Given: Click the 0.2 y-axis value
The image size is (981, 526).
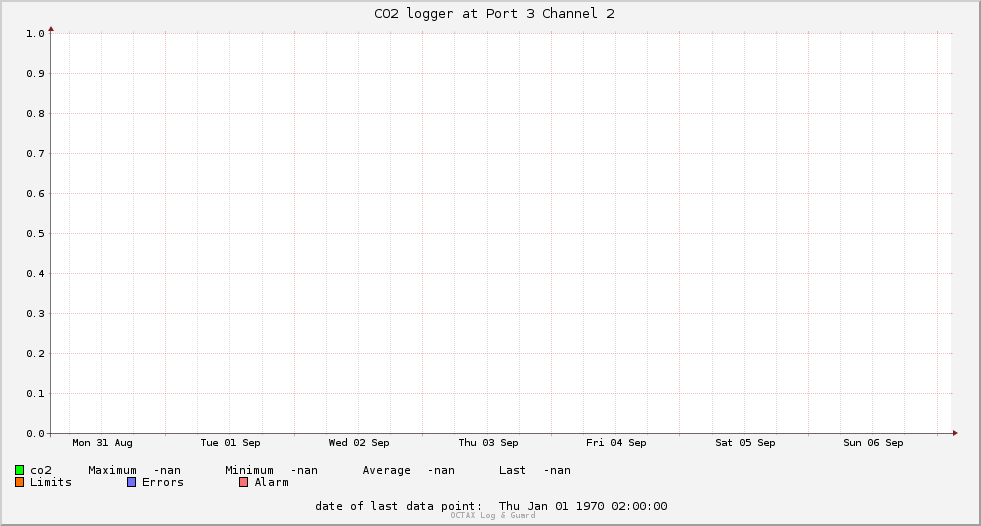Looking at the screenshot, I should pos(35,354).
